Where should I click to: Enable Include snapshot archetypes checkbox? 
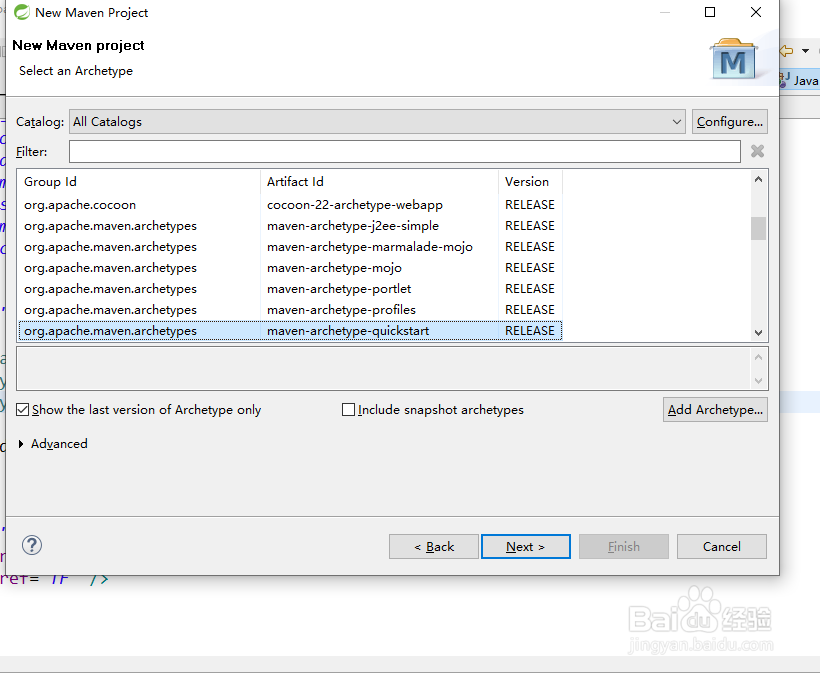(348, 409)
